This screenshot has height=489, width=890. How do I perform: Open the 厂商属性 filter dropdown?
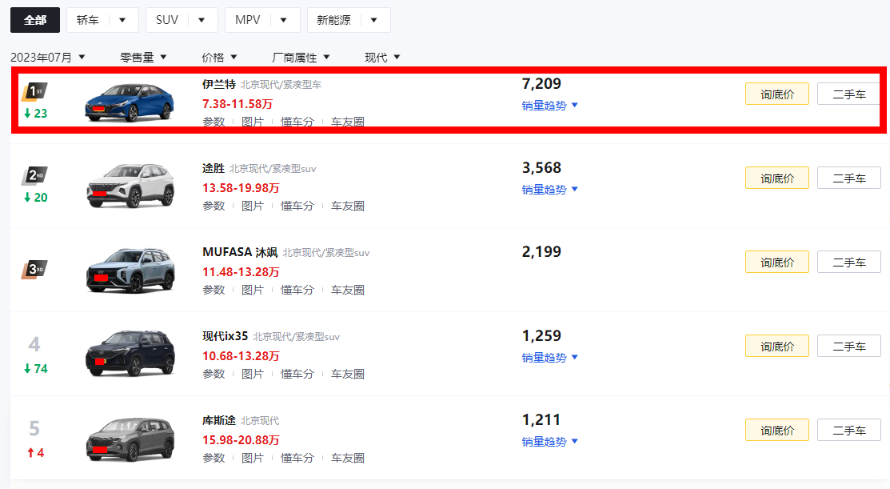(x=301, y=57)
